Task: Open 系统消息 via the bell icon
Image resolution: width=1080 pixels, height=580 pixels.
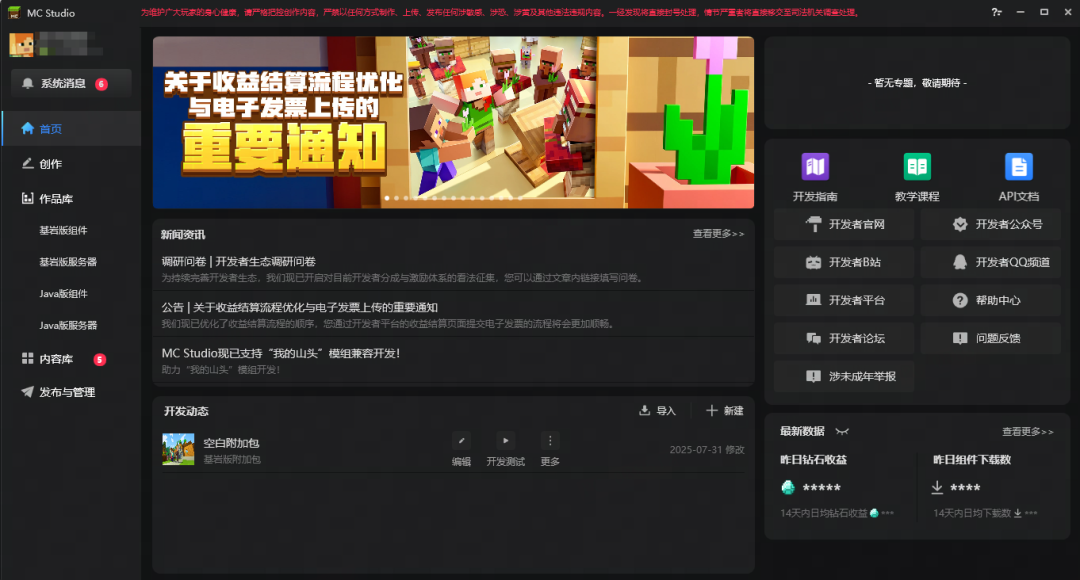Action: 28,84
